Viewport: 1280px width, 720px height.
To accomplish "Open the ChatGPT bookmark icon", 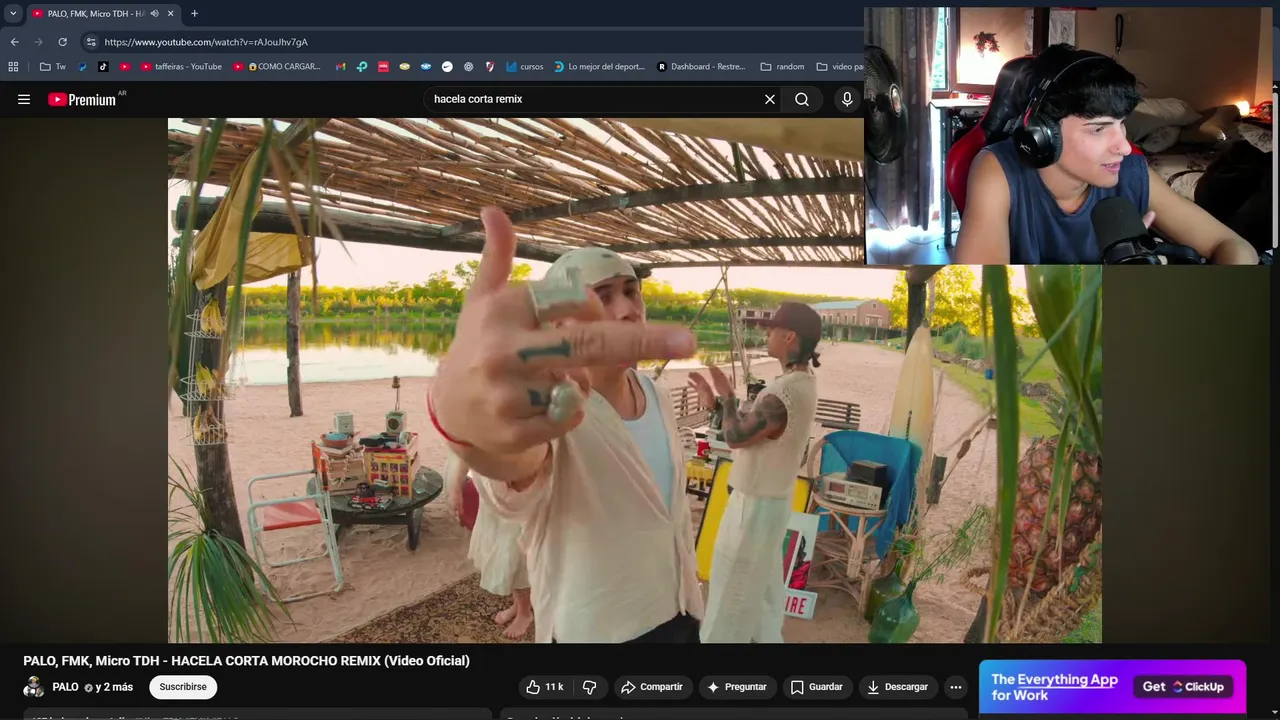I will [x=468, y=67].
